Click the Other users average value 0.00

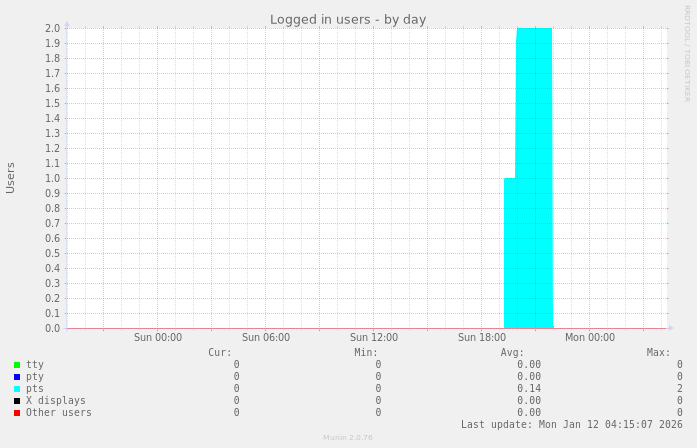pyautogui.click(x=529, y=413)
